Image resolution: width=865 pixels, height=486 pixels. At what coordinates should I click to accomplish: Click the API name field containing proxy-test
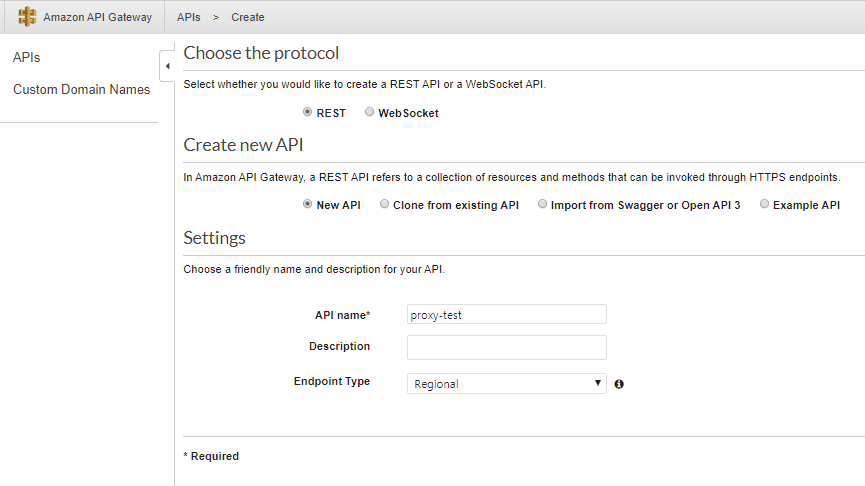506,314
